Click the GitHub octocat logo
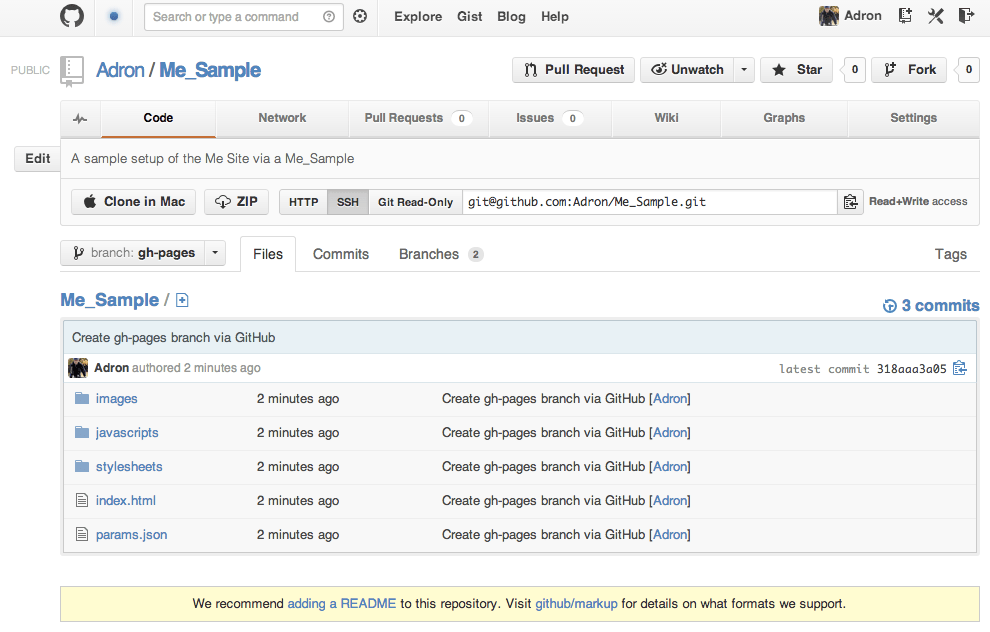 point(72,16)
